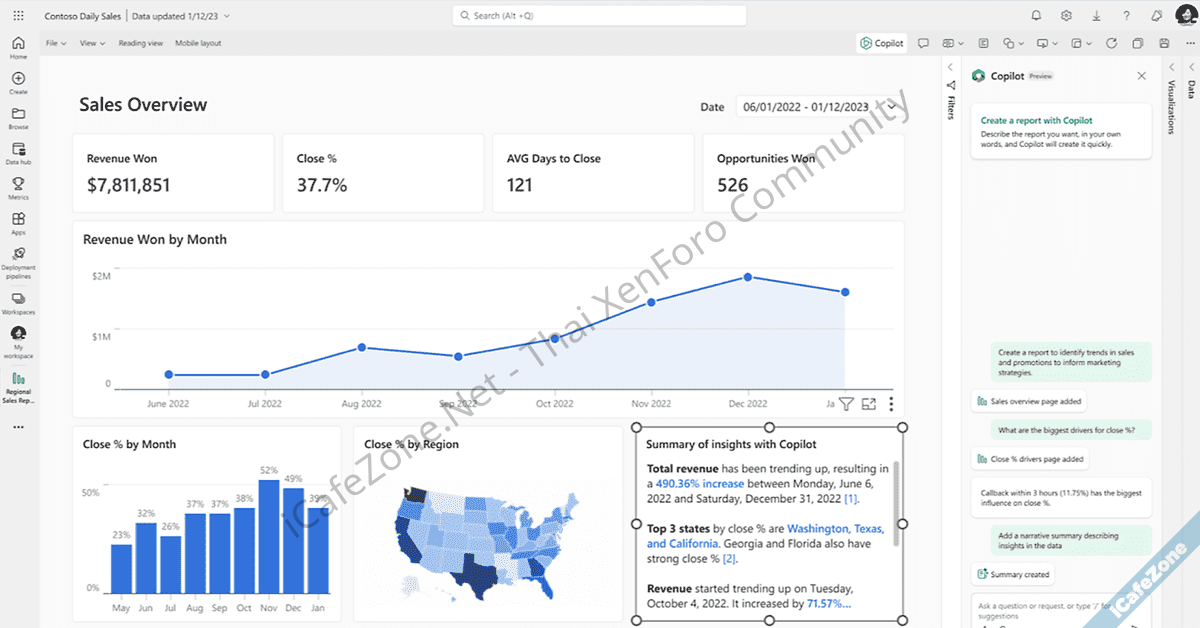Image resolution: width=1200 pixels, height=628 pixels.
Task: Click the summary box scrollbar
Action: pos(896,505)
